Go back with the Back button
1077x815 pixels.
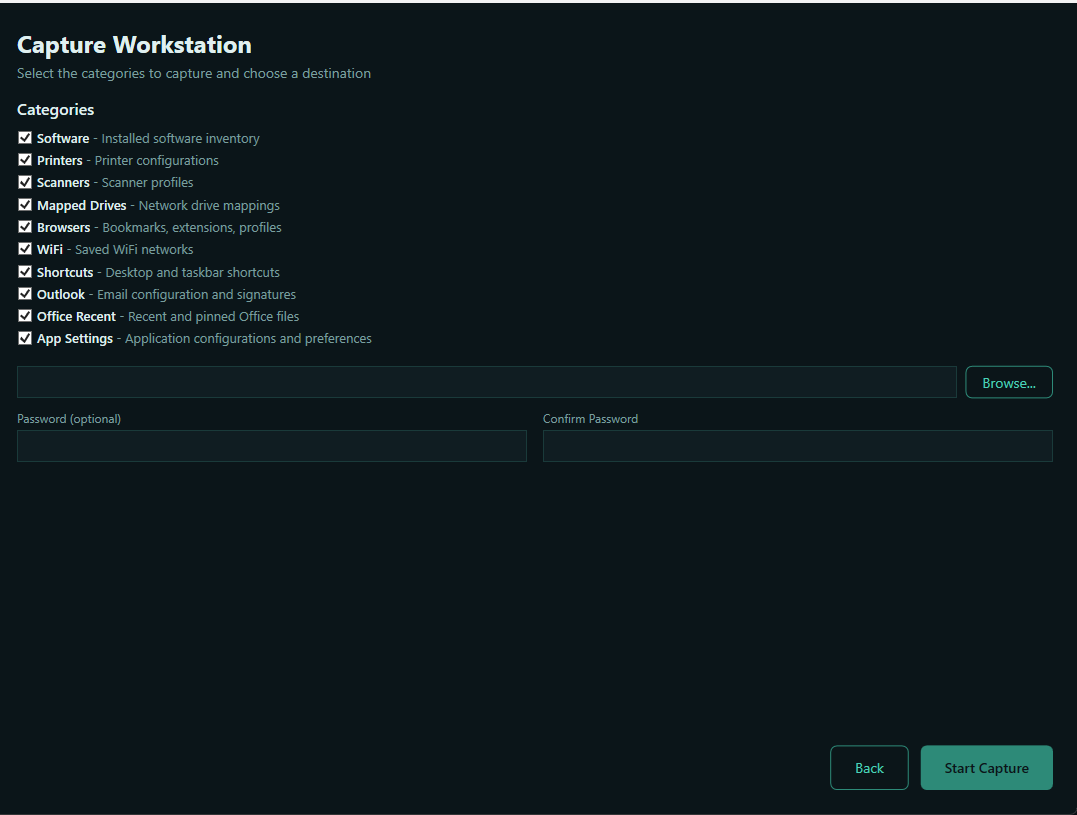(x=869, y=768)
